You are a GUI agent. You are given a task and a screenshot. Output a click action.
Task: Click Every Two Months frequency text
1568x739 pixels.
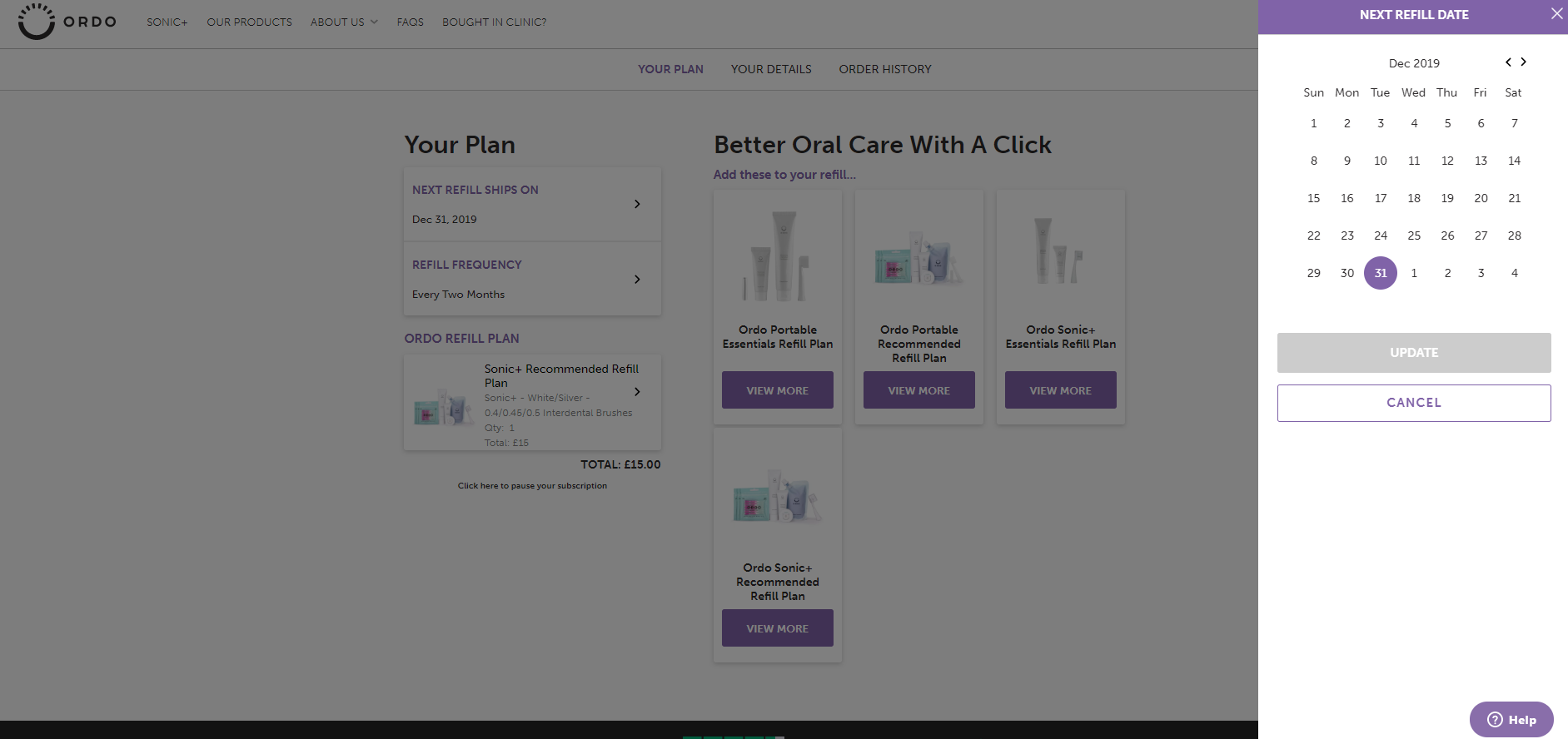point(458,295)
